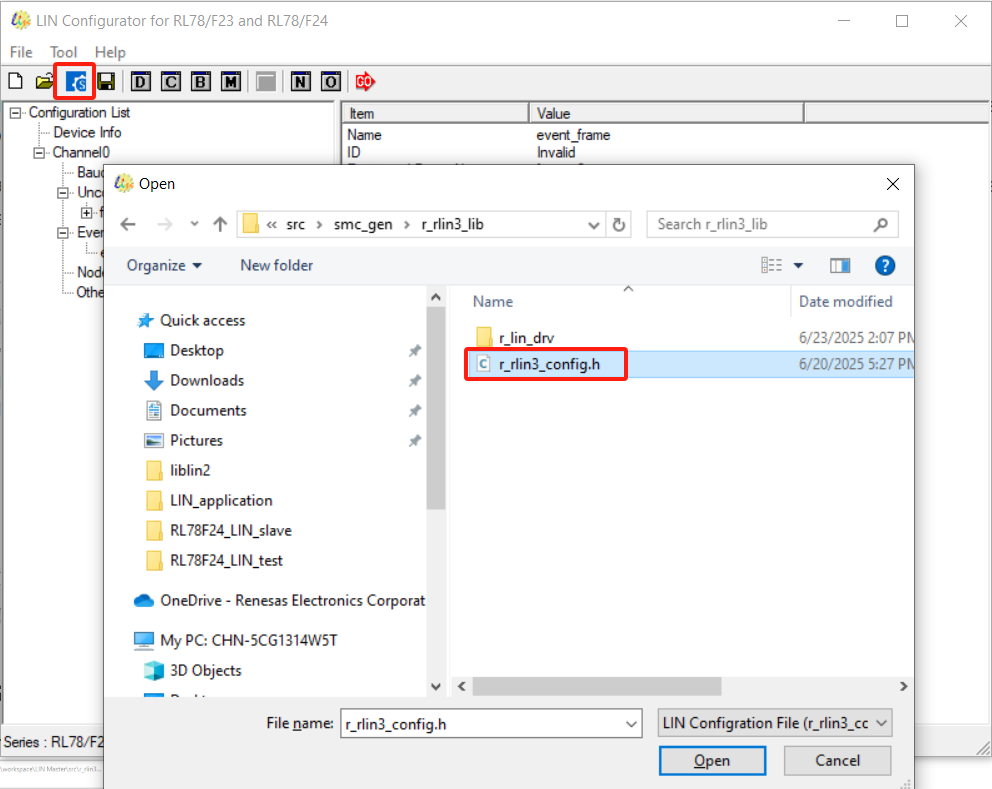Select the r_rlin3_config.h file
This screenshot has width=992, height=789.
point(549,364)
